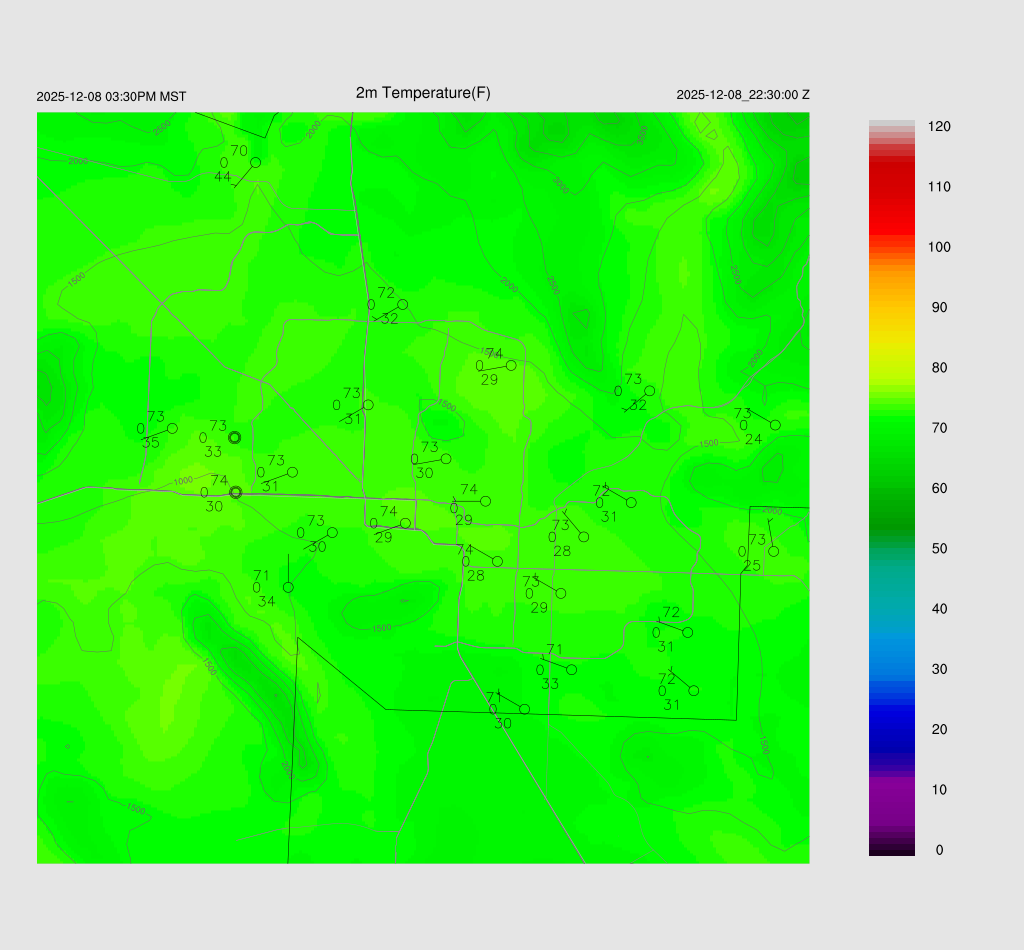
Task: Select the southernmost station marker reading 71/30
Action: click(x=524, y=709)
